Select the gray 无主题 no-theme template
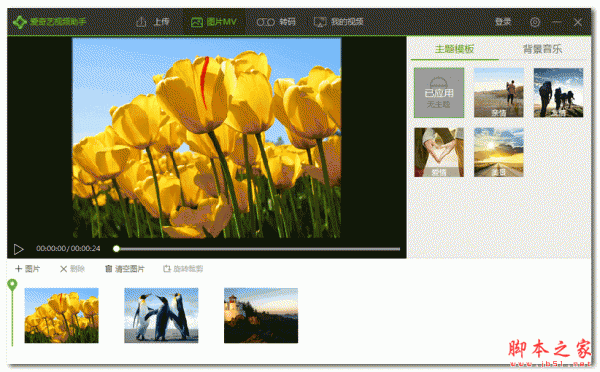Image resolution: width=600 pixels, height=372 pixels. pos(439,93)
